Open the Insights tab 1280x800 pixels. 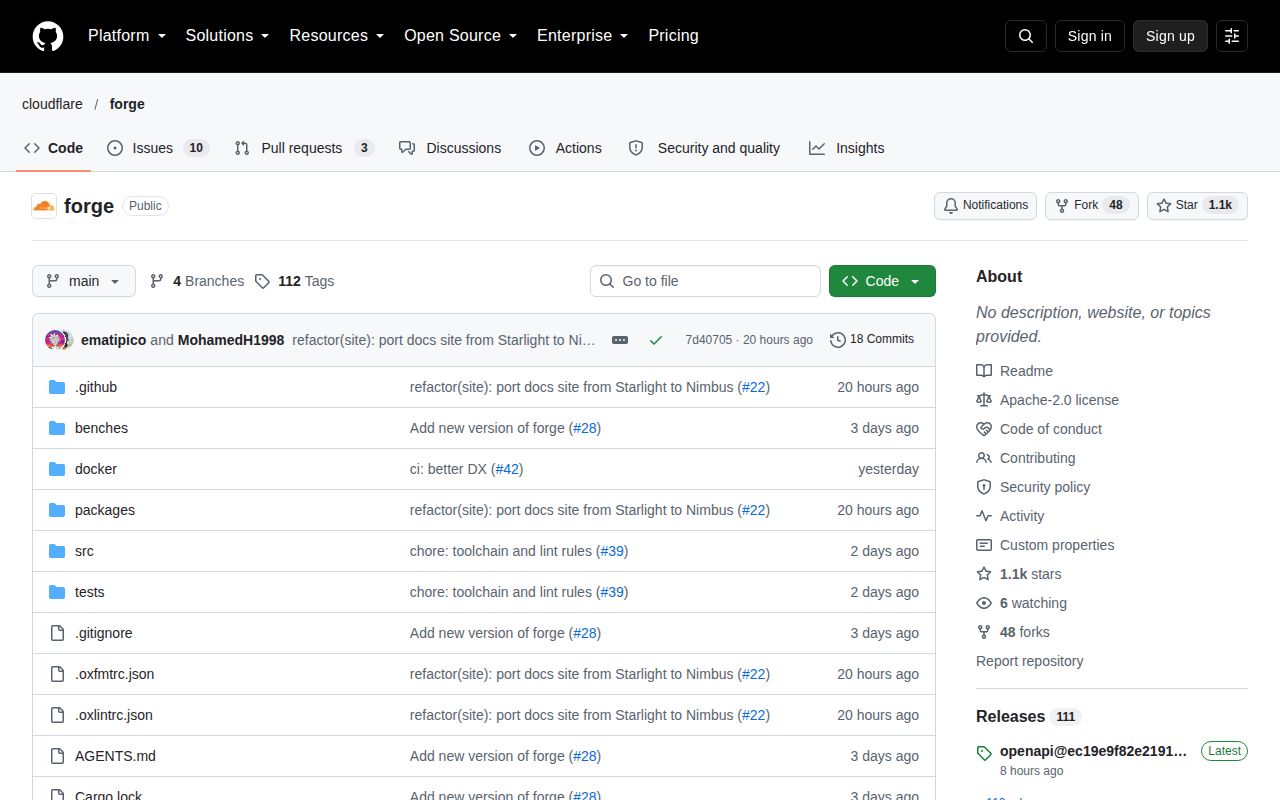[x=847, y=148]
